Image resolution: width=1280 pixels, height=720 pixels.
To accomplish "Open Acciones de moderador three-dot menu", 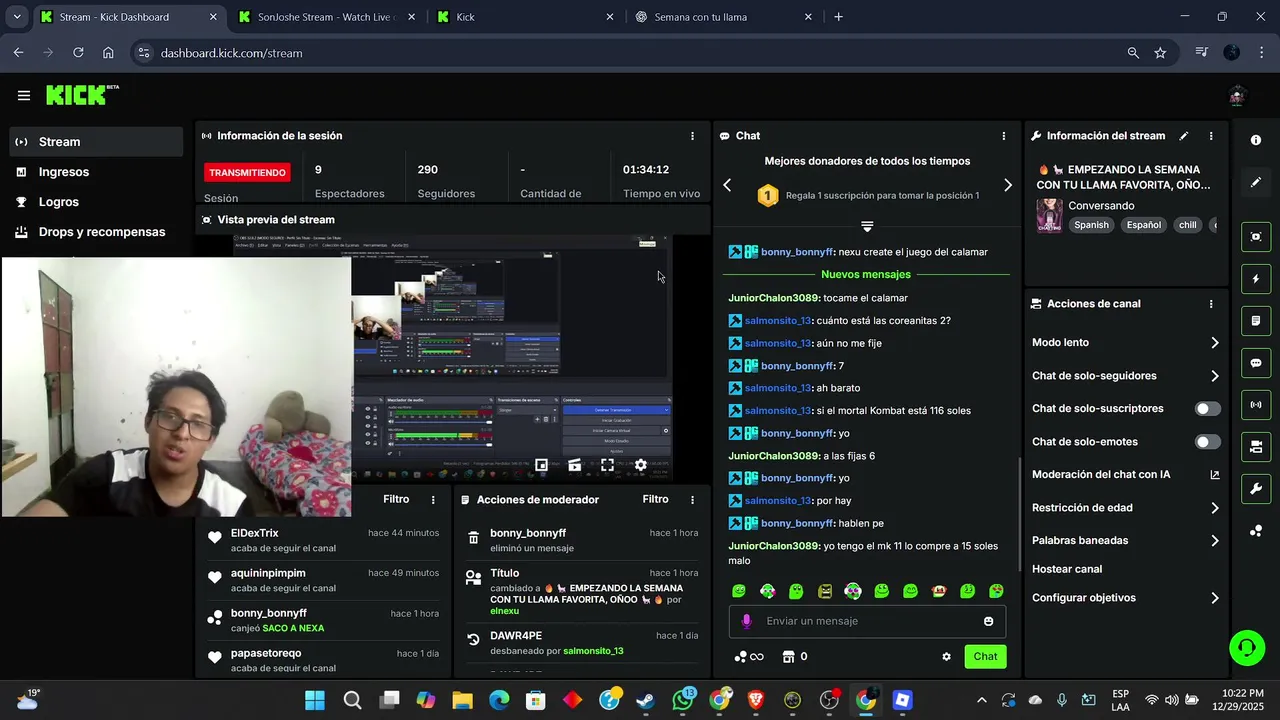I will pos(692,500).
